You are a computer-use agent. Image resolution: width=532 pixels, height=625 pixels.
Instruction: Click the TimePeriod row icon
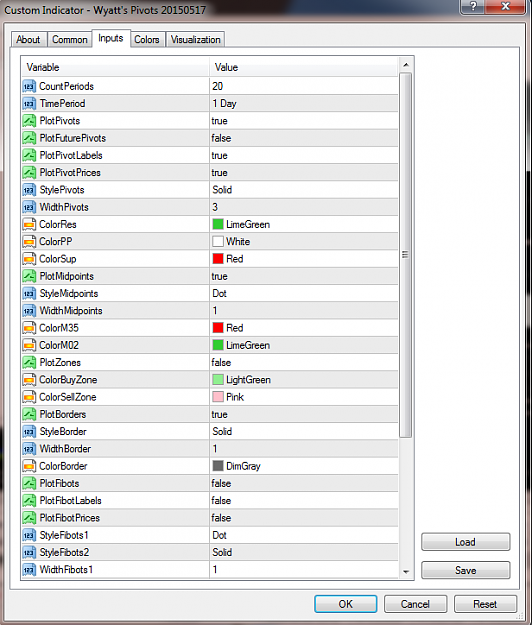pyautogui.click(x=29, y=104)
